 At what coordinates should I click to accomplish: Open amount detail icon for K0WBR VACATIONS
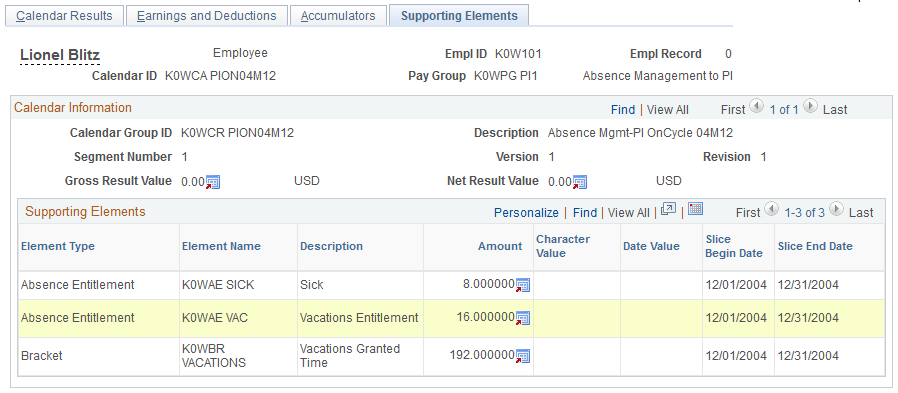tap(523, 356)
